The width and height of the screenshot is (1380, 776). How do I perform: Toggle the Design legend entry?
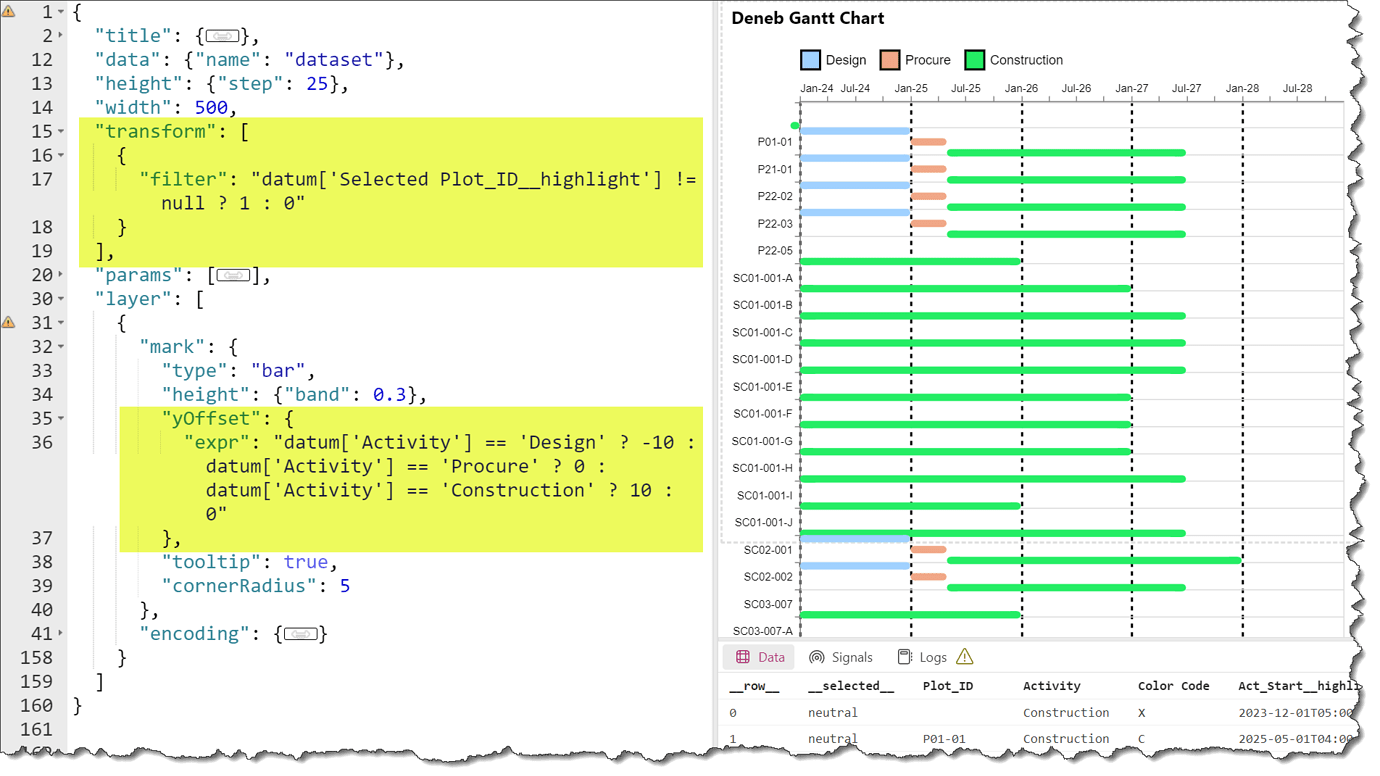click(x=838, y=60)
